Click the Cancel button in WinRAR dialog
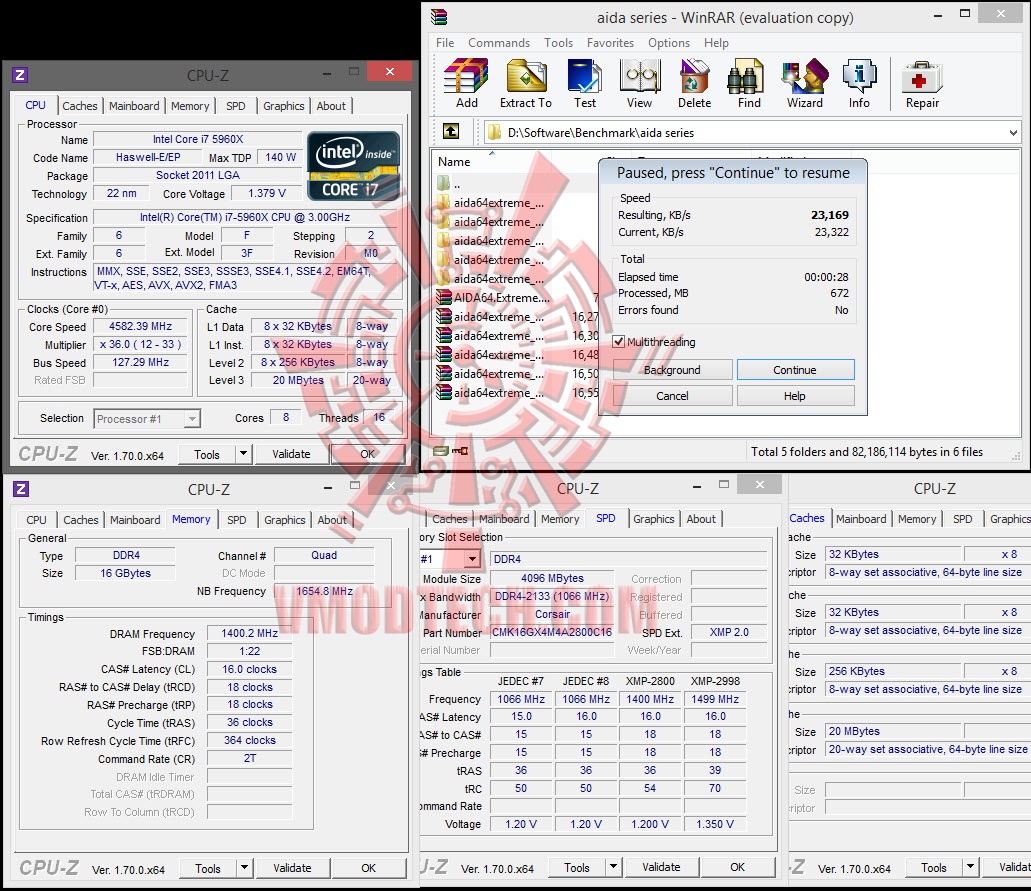This screenshot has width=1031, height=891. (x=672, y=396)
